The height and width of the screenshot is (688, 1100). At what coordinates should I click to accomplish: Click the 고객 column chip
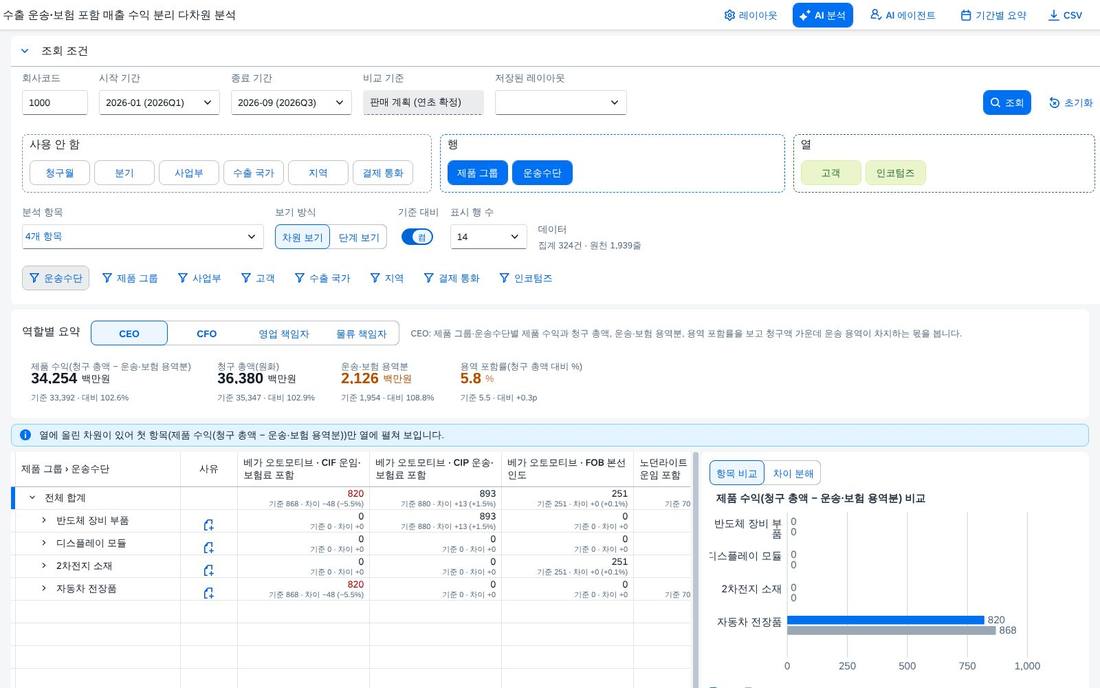click(x=831, y=173)
